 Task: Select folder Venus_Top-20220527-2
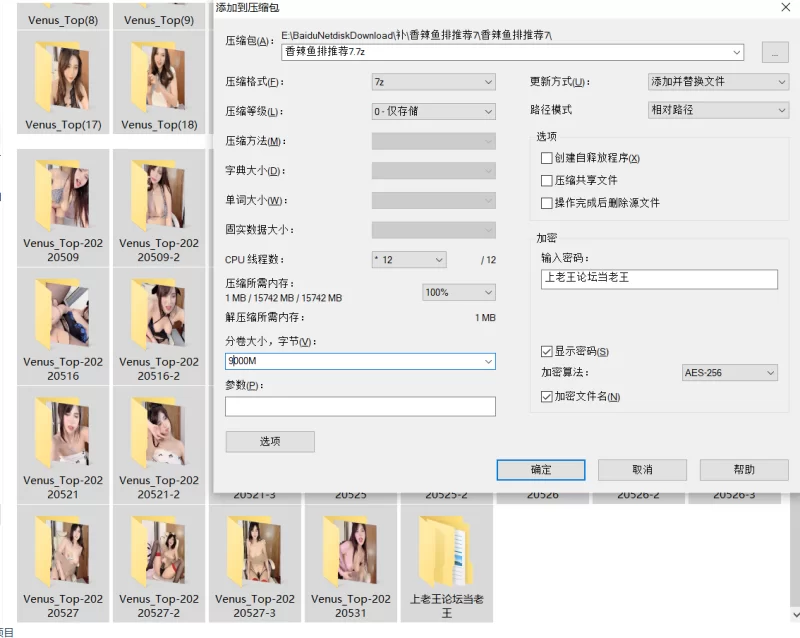[x=159, y=563]
